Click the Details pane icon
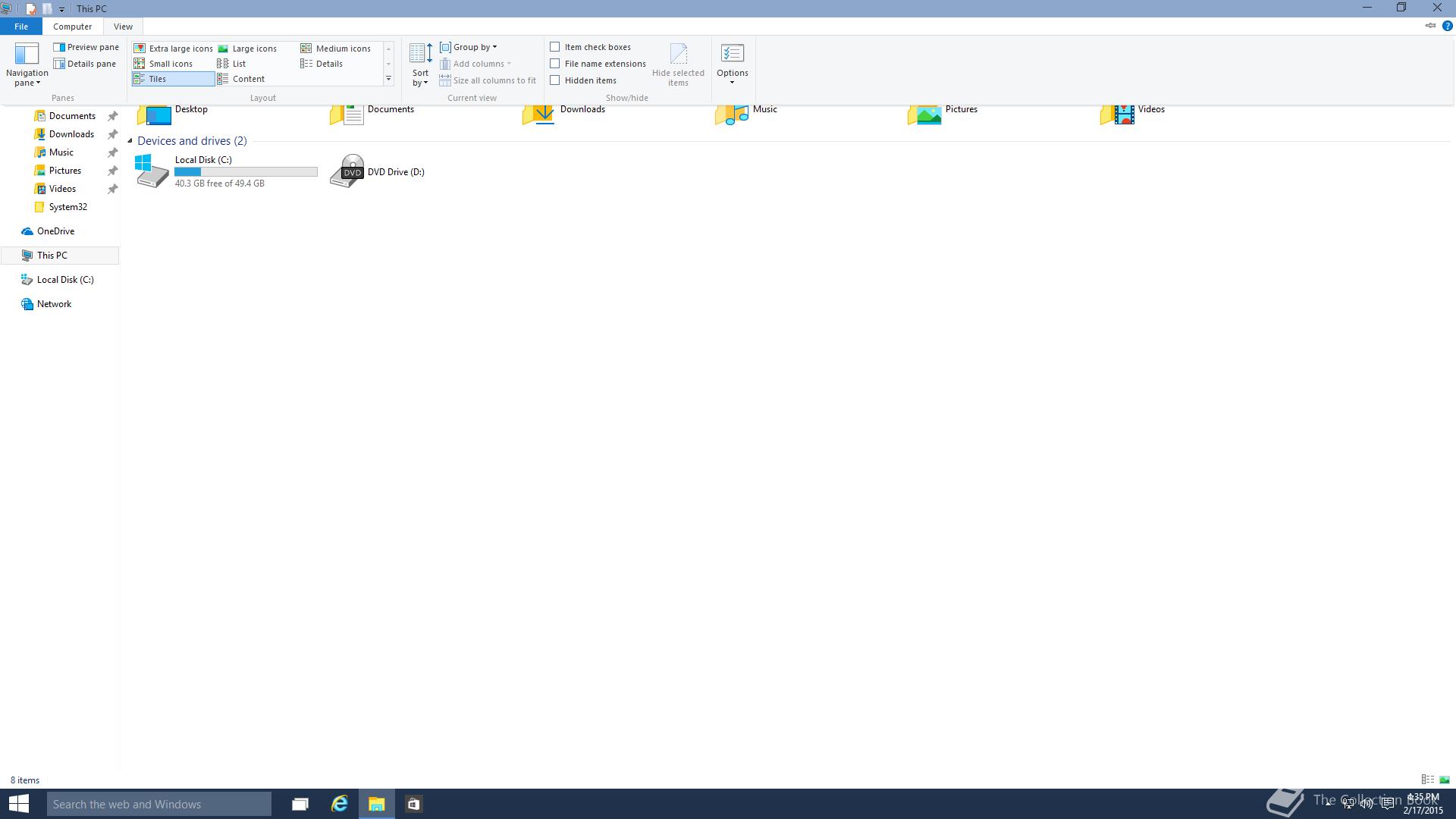 pos(59,64)
